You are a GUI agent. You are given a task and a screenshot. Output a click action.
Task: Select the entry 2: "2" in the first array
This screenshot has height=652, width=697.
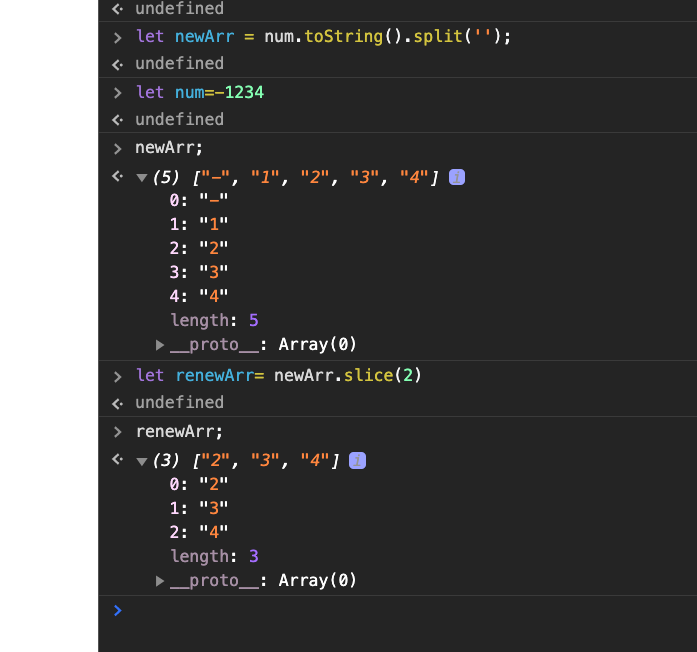pos(199,248)
